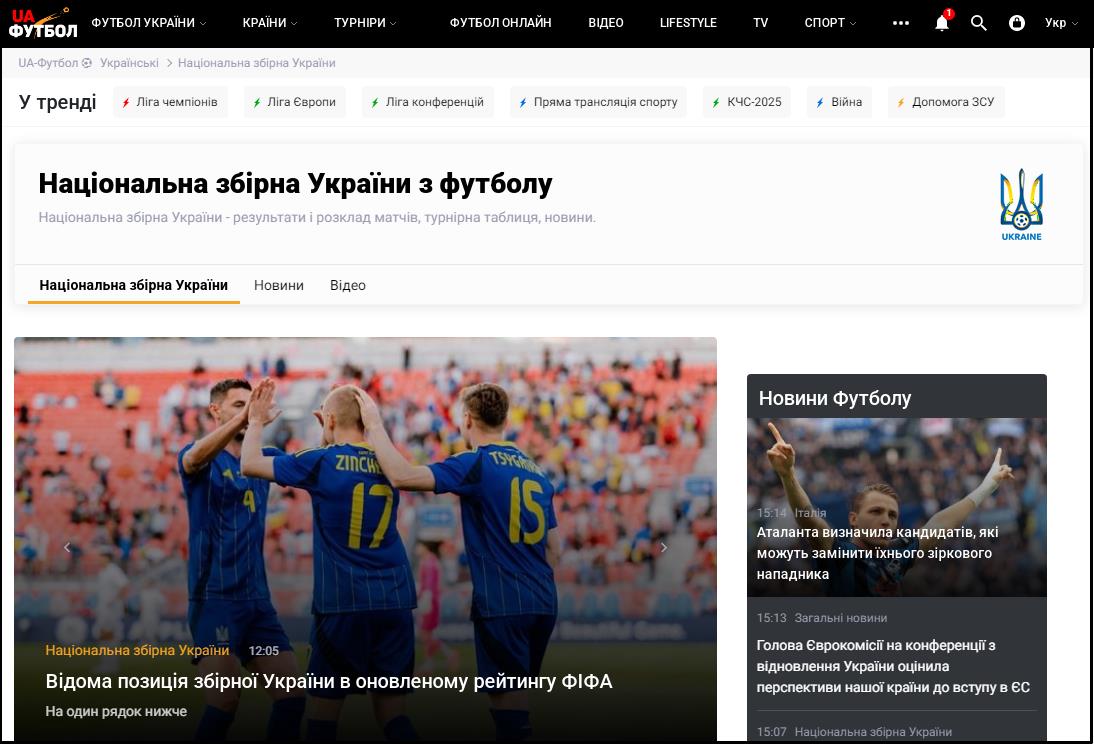
Task: Switch to the Відео tab
Action: [x=348, y=285]
